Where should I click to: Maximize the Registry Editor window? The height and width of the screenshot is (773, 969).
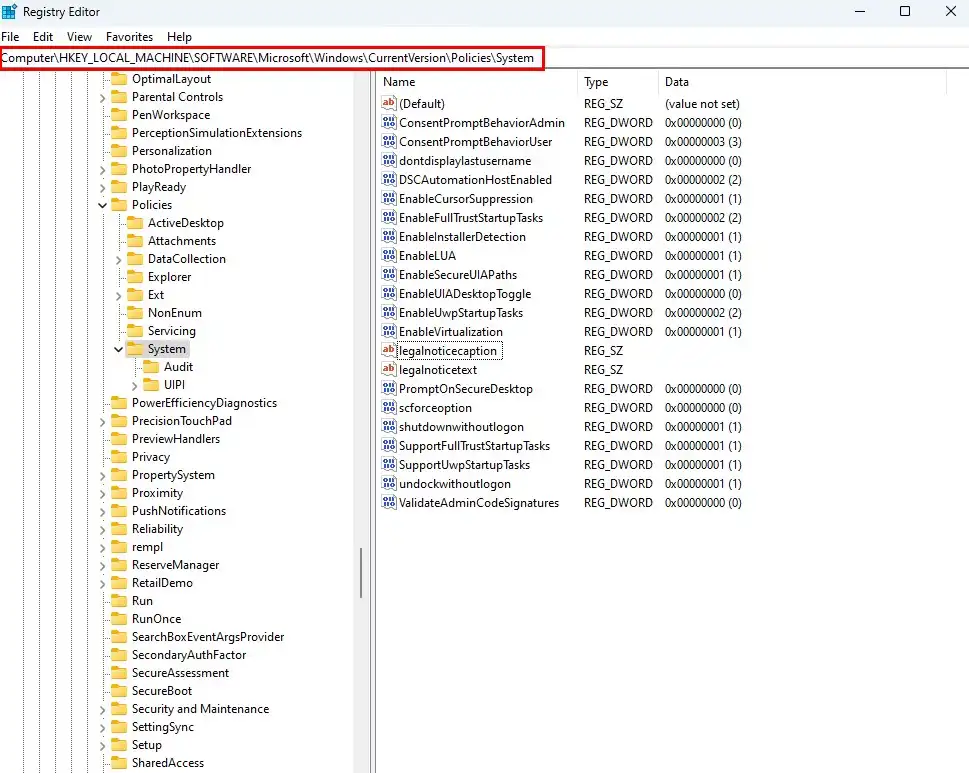[x=905, y=11]
